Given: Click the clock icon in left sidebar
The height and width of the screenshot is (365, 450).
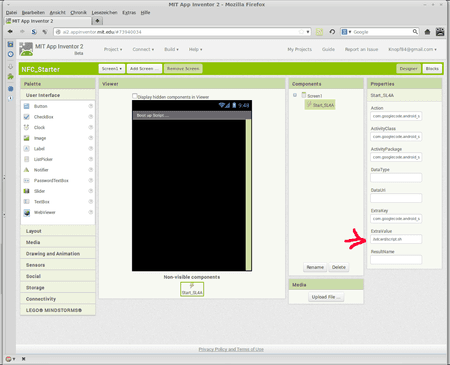Looking at the screenshot, I should [11, 54].
